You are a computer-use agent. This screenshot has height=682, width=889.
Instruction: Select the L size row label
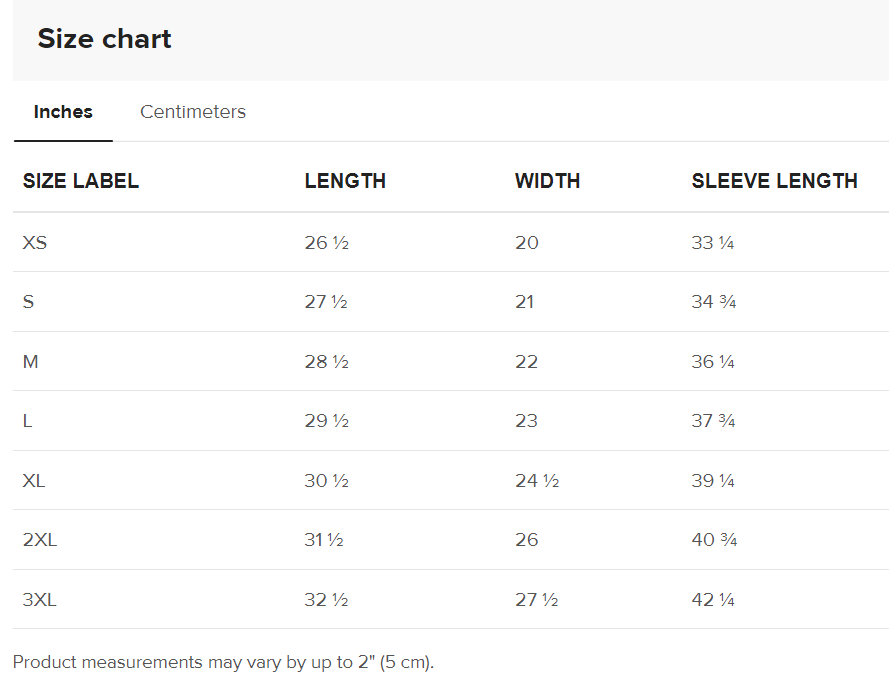27,421
